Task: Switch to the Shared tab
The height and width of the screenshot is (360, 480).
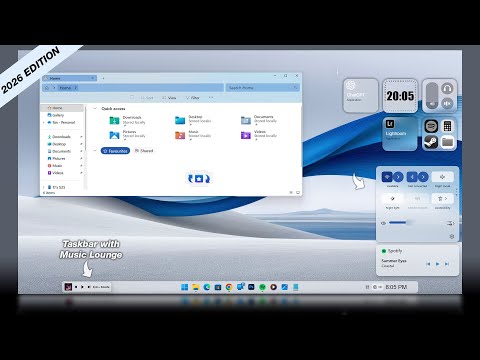Action: tap(144, 151)
